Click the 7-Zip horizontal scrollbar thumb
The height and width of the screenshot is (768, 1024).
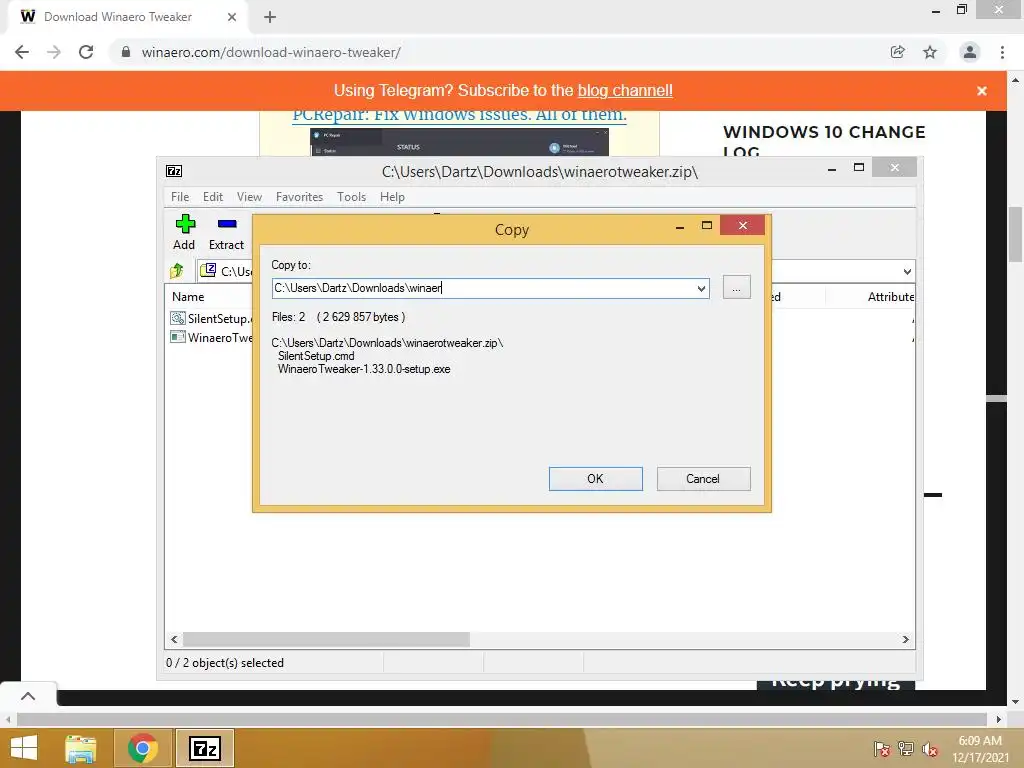pos(326,639)
